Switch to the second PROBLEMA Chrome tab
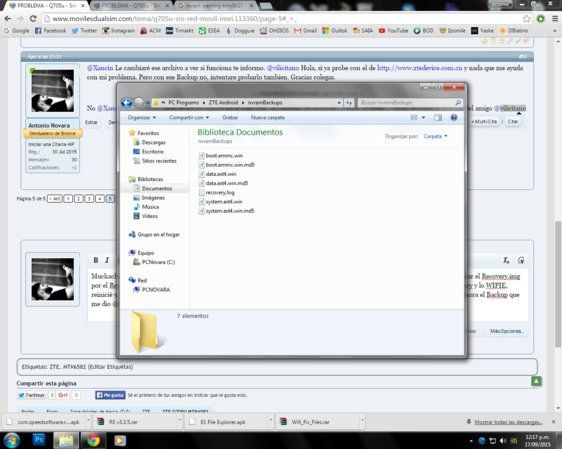Screen dimensions: 562x449 [x=130, y=6]
